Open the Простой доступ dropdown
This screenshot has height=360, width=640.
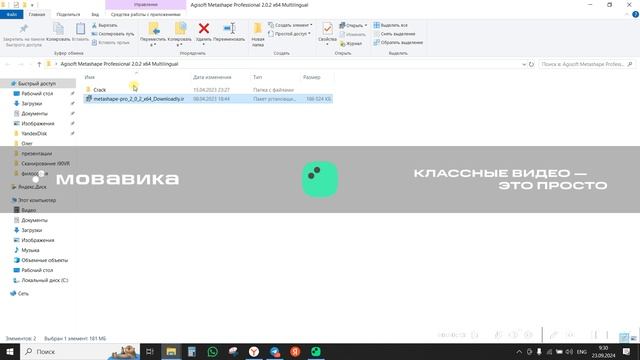[289, 34]
